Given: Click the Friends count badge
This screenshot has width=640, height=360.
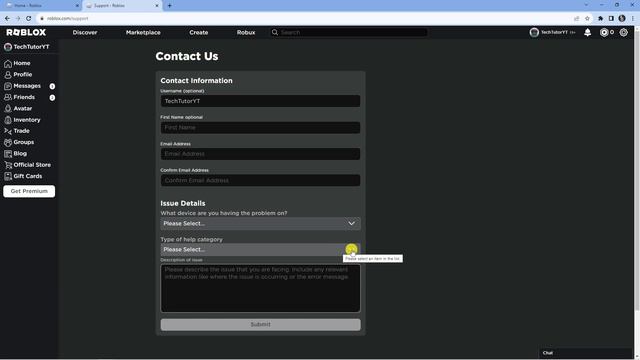Looking at the screenshot, I should click(x=52, y=98).
